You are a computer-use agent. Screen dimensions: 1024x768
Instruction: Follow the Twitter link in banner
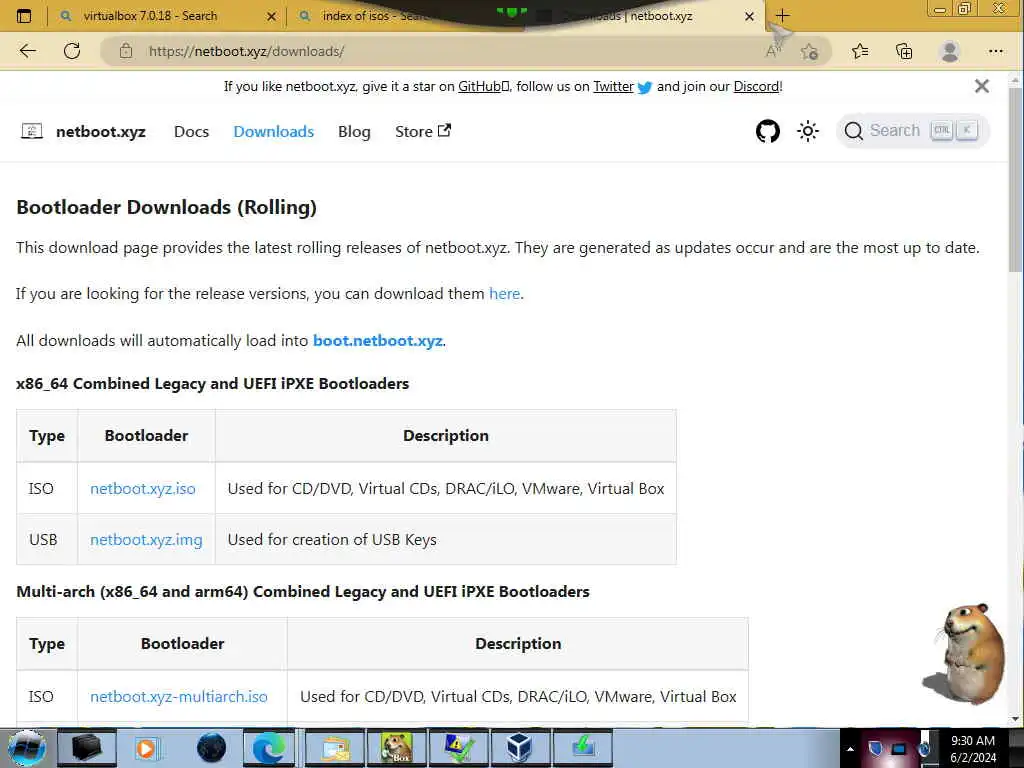click(x=613, y=86)
